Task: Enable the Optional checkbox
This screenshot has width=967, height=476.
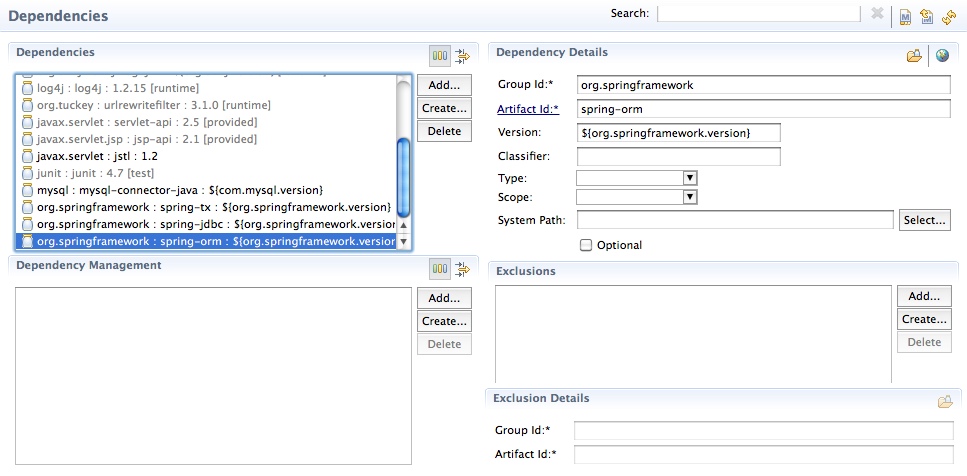Action: (586, 245)
